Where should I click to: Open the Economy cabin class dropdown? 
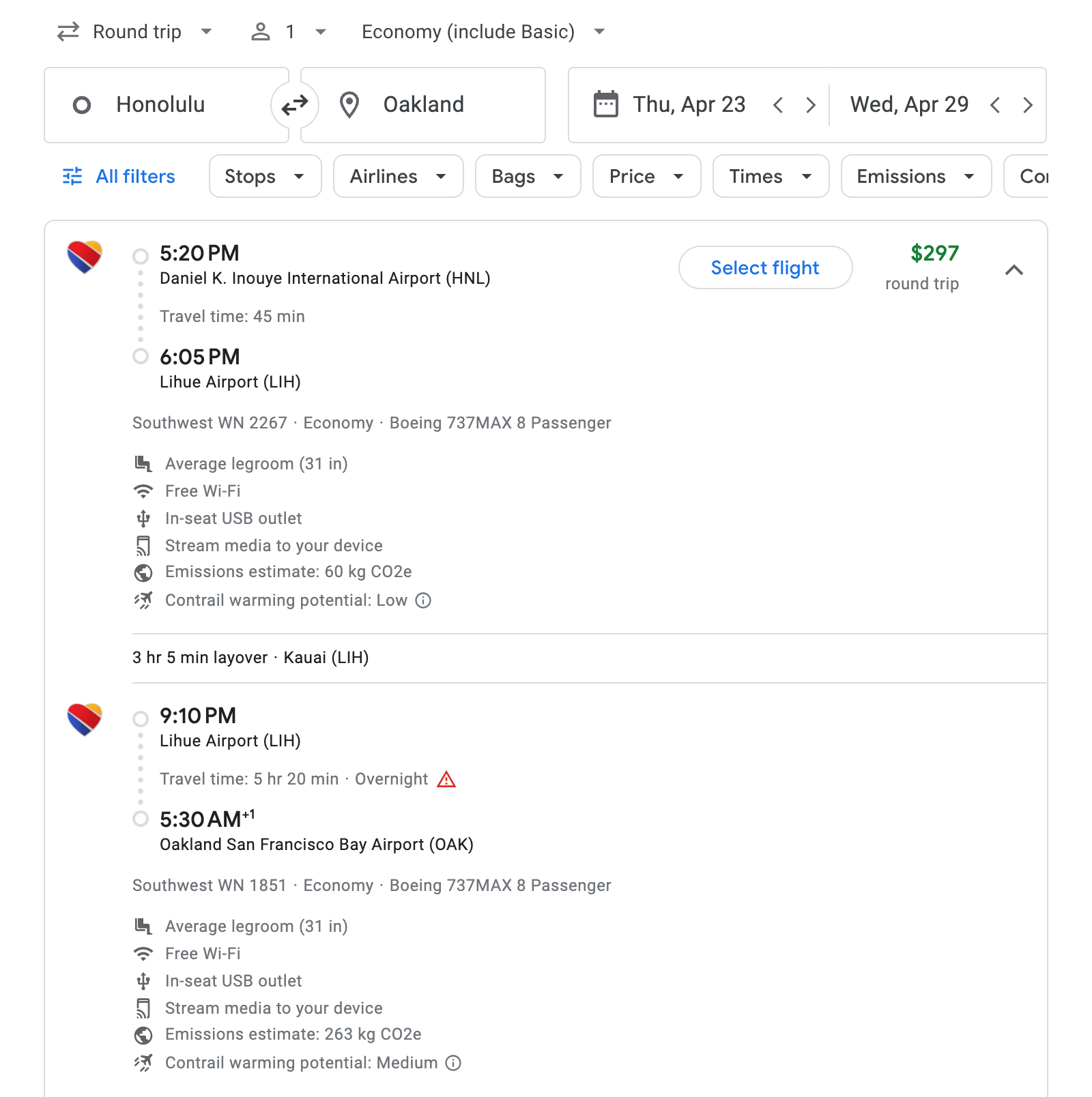481,31
